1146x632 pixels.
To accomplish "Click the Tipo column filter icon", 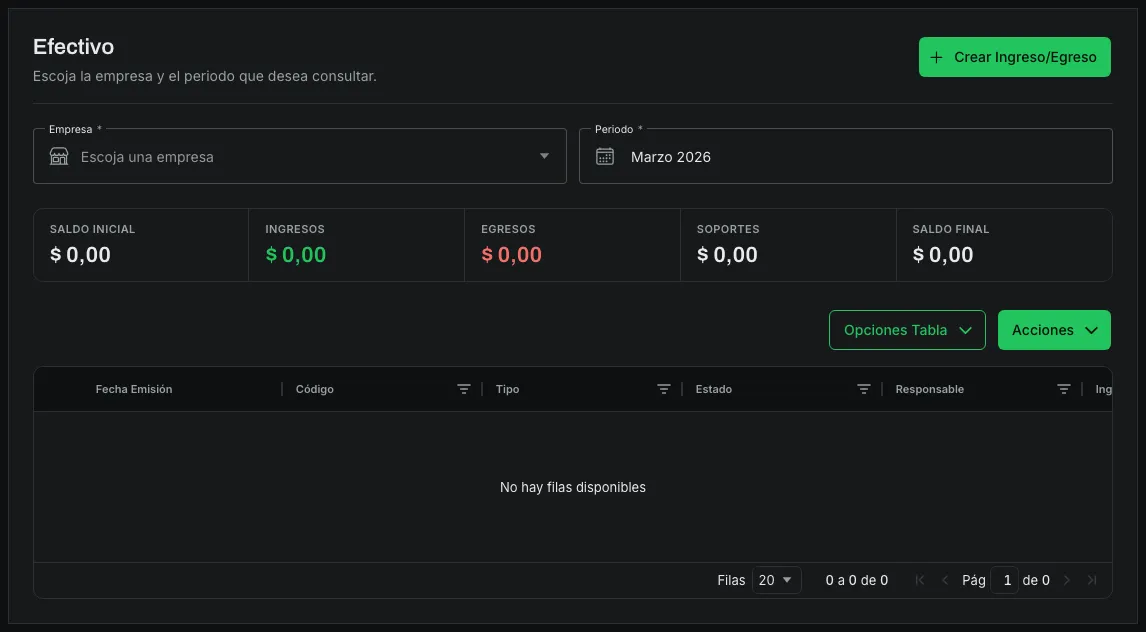I will (x=664, y=389).
